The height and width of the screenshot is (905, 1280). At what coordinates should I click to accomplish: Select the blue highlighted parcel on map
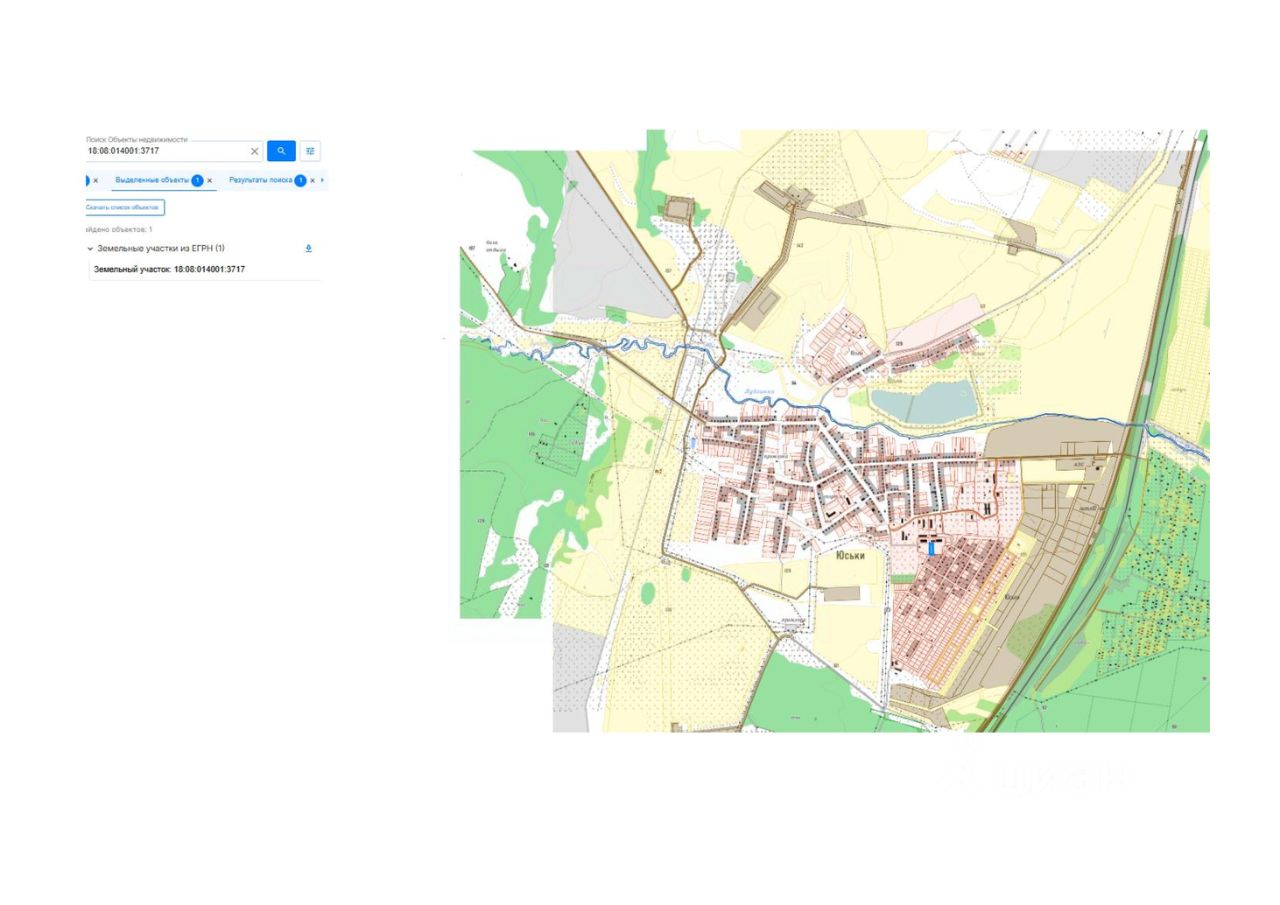click(x=933, y=548)
